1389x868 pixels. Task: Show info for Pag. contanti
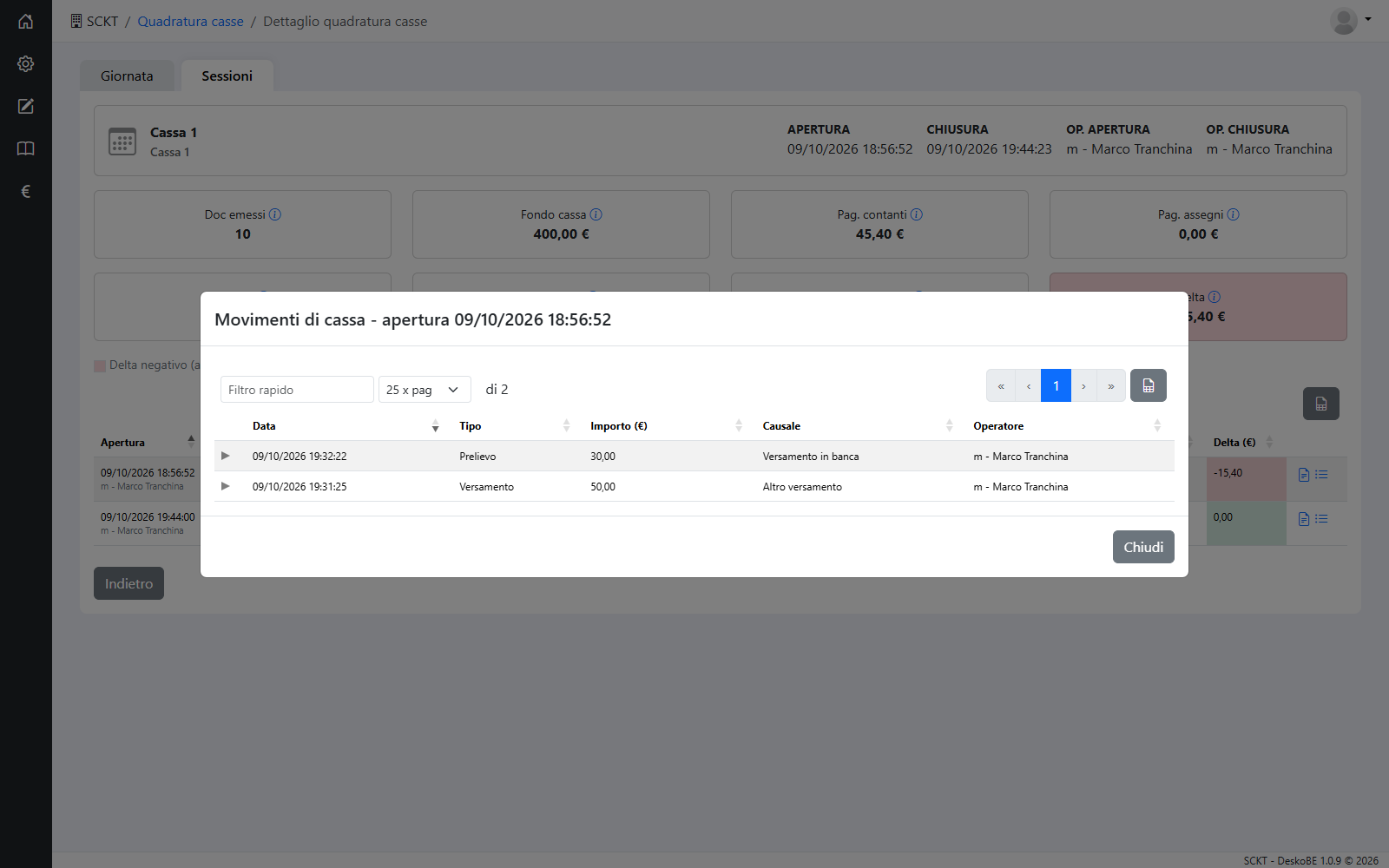tap(916, 214)
